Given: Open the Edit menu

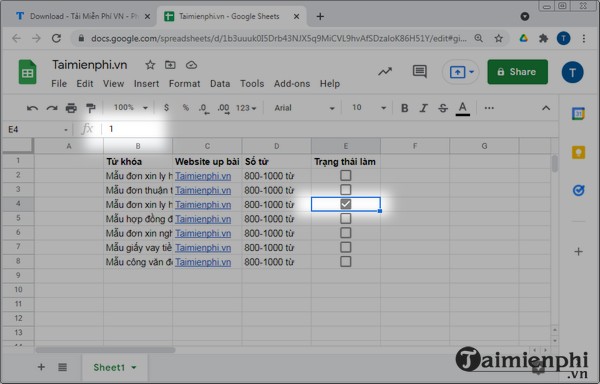Looking at the screenshot, I should coord(85,84).
